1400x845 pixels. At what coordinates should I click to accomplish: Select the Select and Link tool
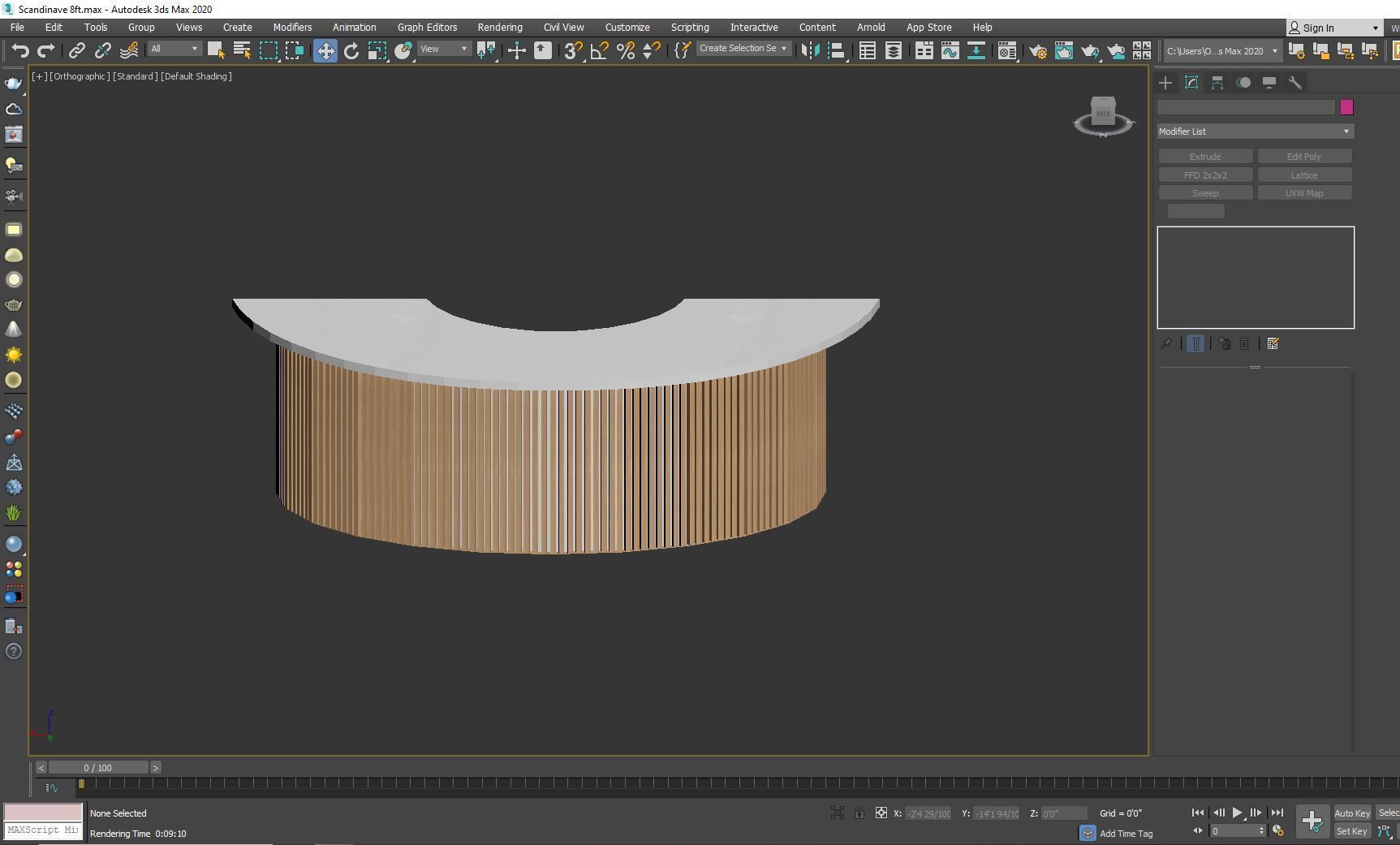tap(76, 50)
